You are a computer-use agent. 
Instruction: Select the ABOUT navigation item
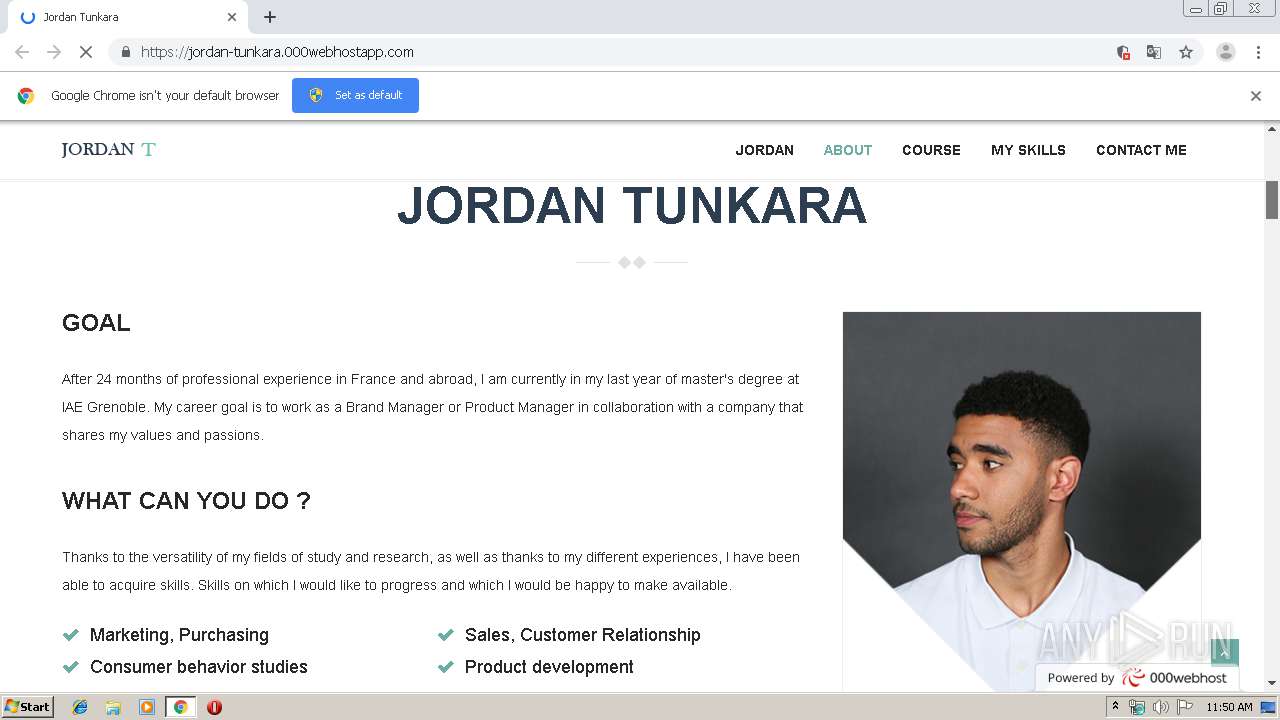coord(848,150)
